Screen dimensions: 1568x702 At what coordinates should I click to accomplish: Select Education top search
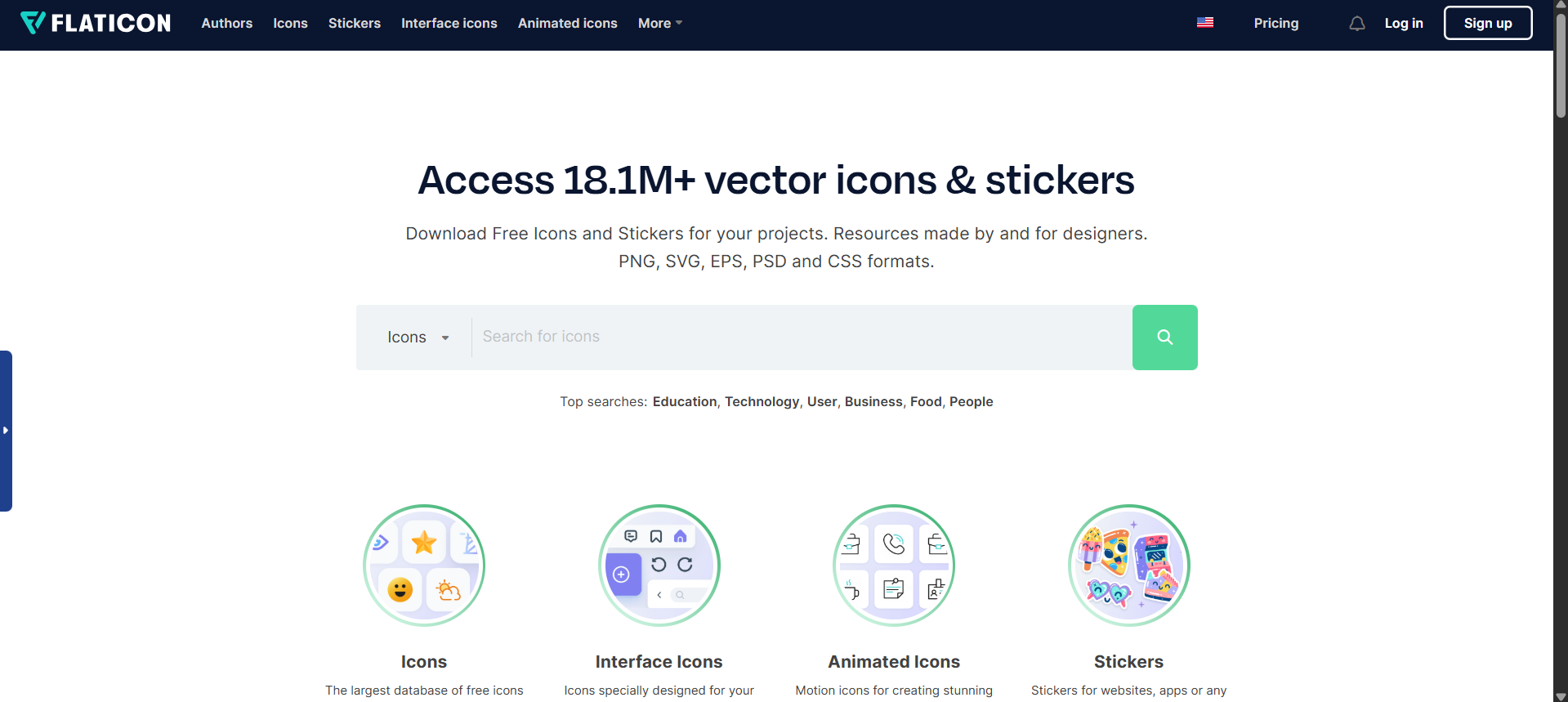click(x=685, y=401)
